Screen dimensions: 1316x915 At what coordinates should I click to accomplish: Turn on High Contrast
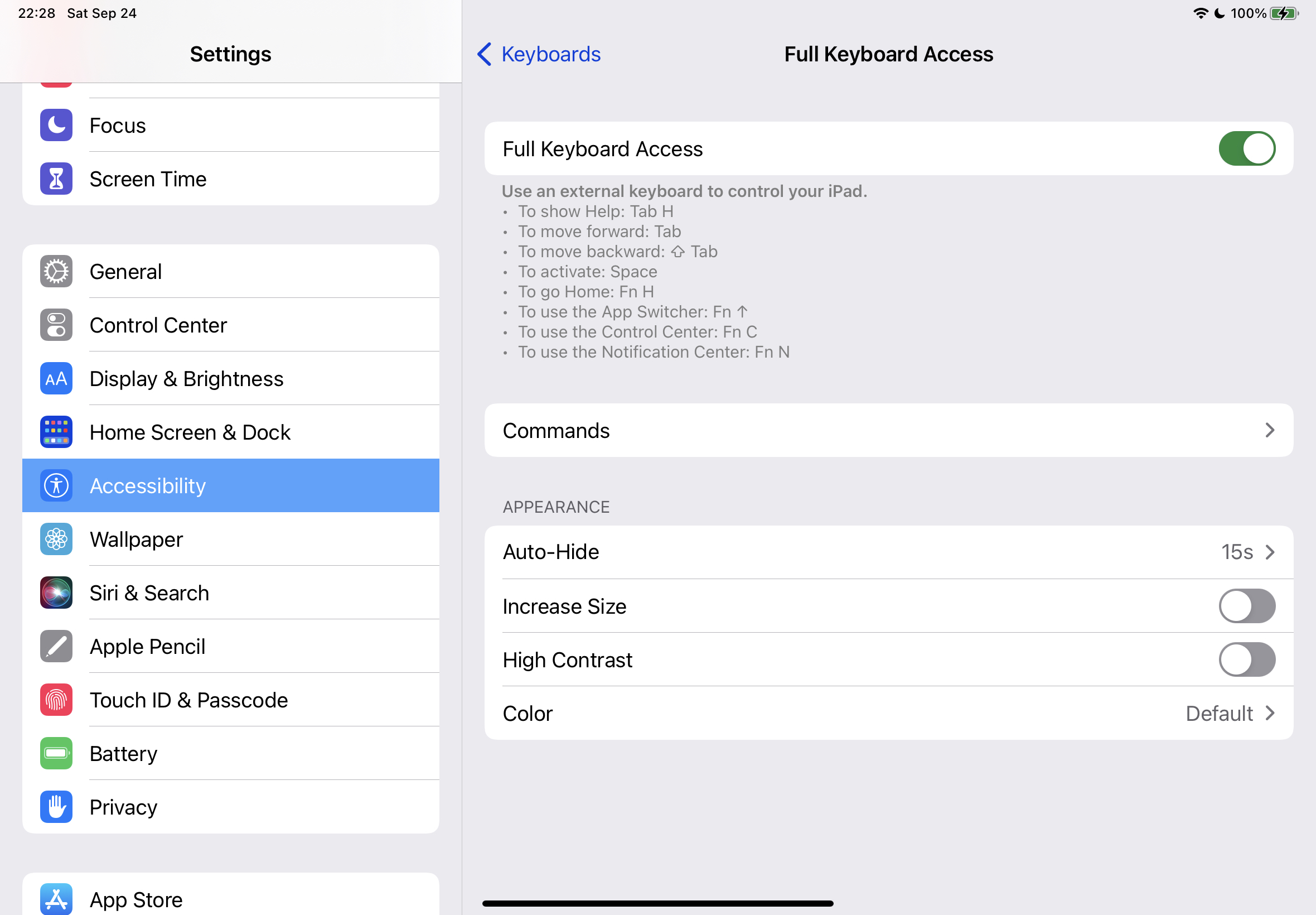(1247, 659)
